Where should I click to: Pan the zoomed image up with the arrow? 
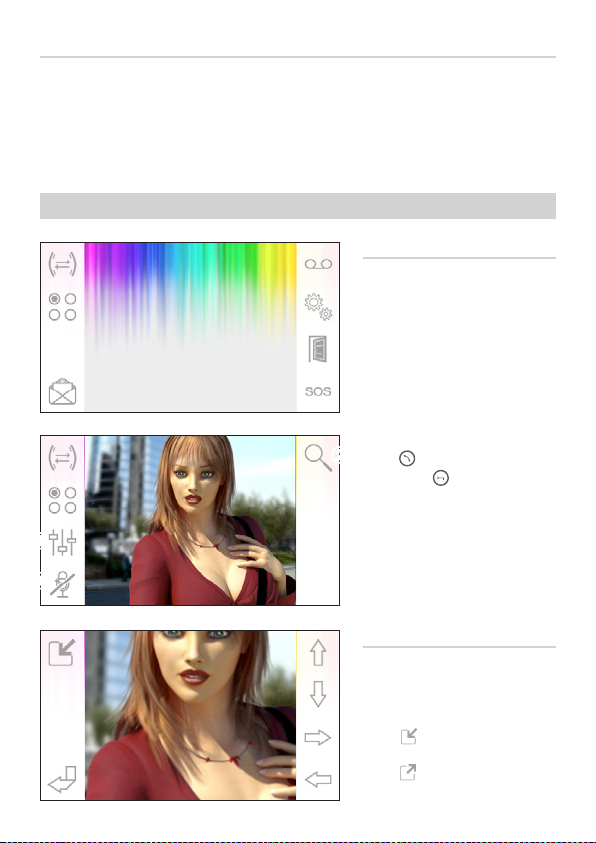click(318, 652)
